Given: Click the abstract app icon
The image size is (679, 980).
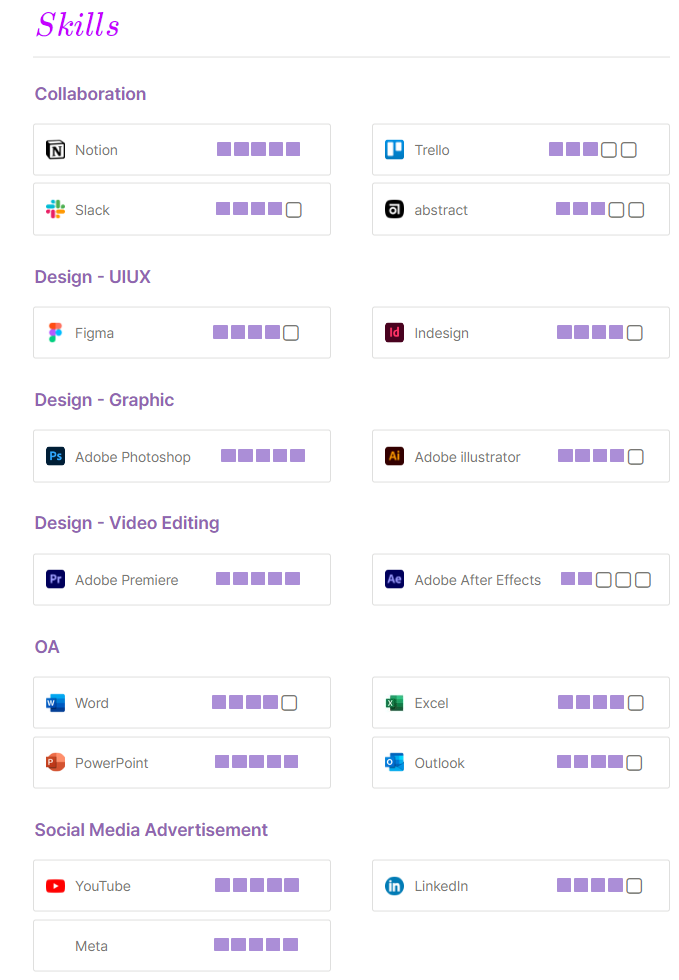Looking at the screenshot, I should (395, 209).
